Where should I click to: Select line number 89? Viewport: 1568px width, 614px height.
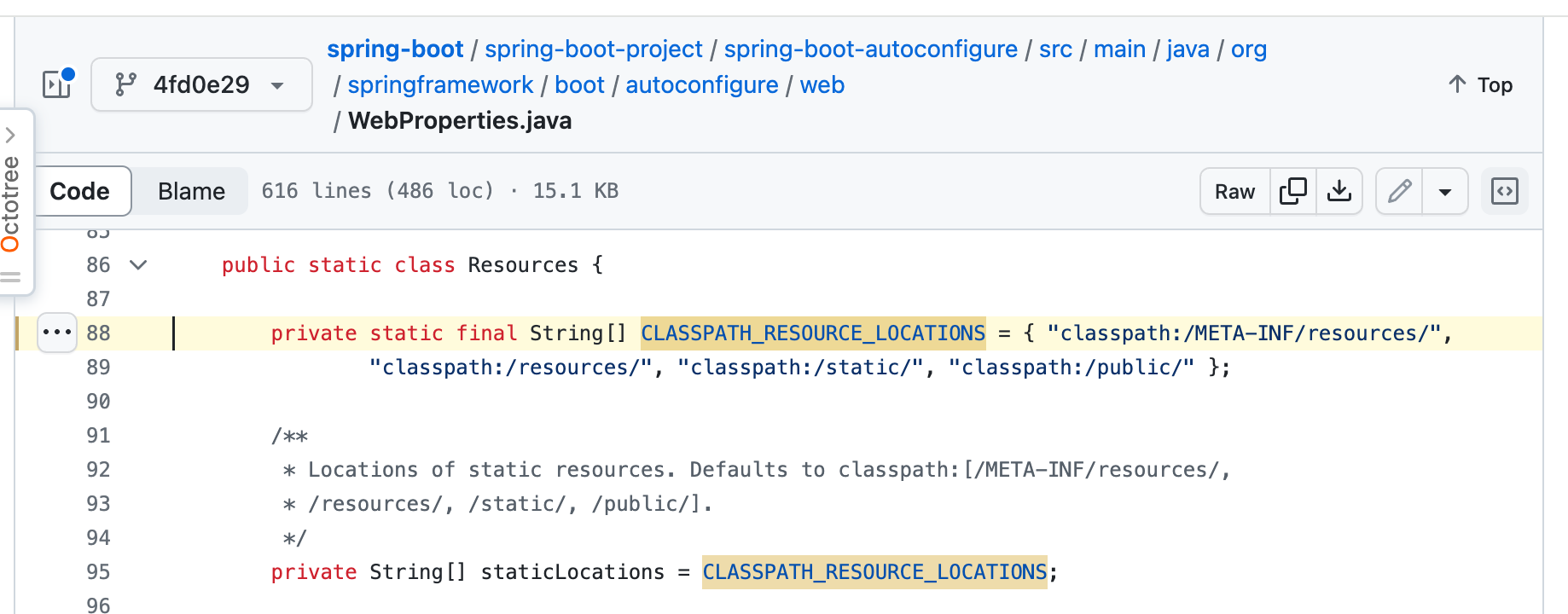coord(98,368)
